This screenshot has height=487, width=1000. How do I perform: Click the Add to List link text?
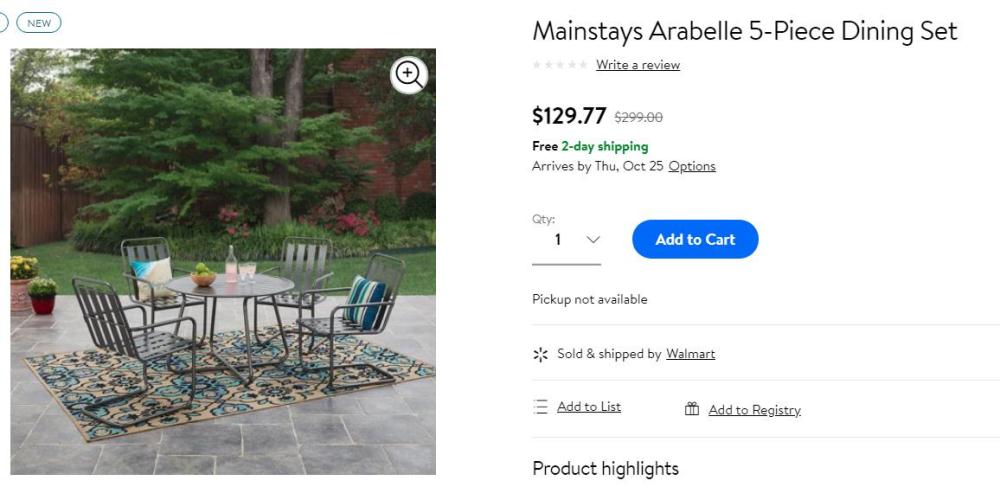tap(589, 407)
